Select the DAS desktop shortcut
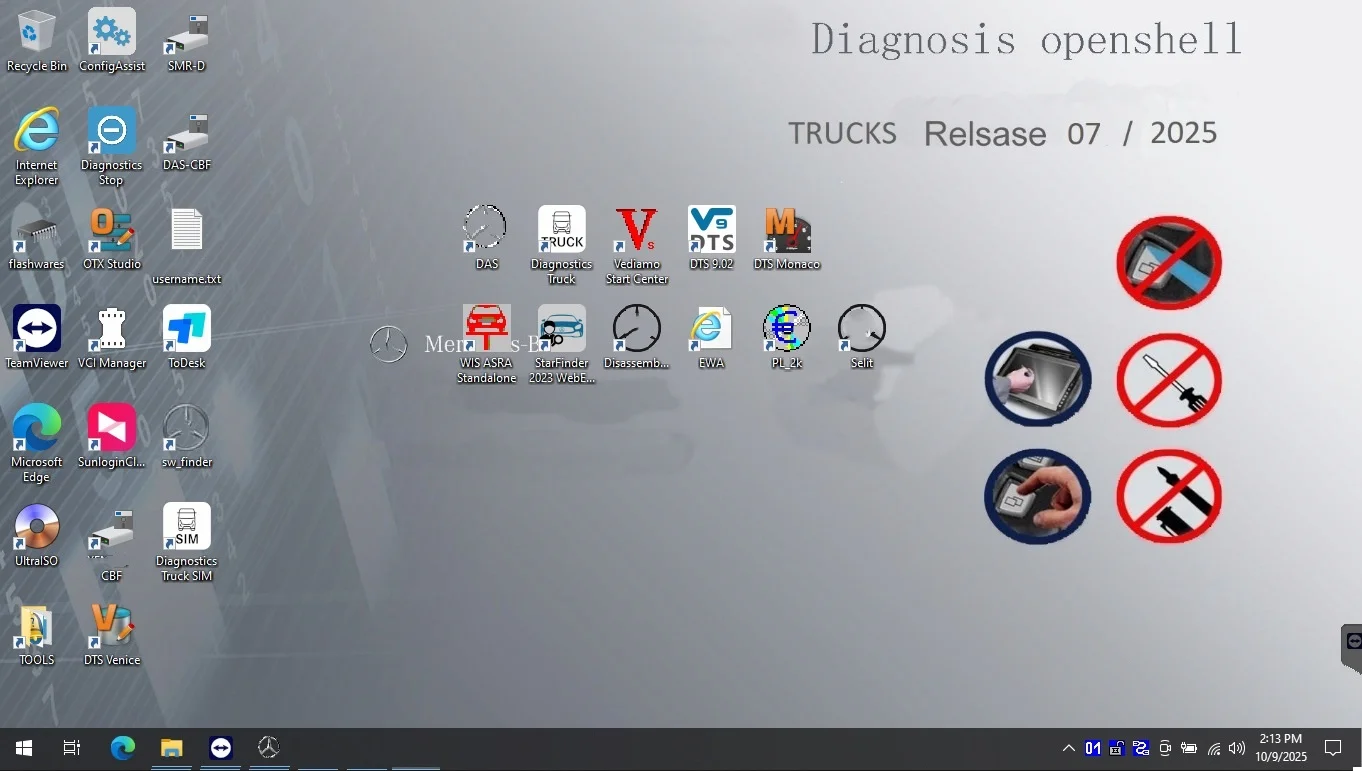The width and height of the screenshot is (1362, 771). pyautogui.click(x=487, y=239)
